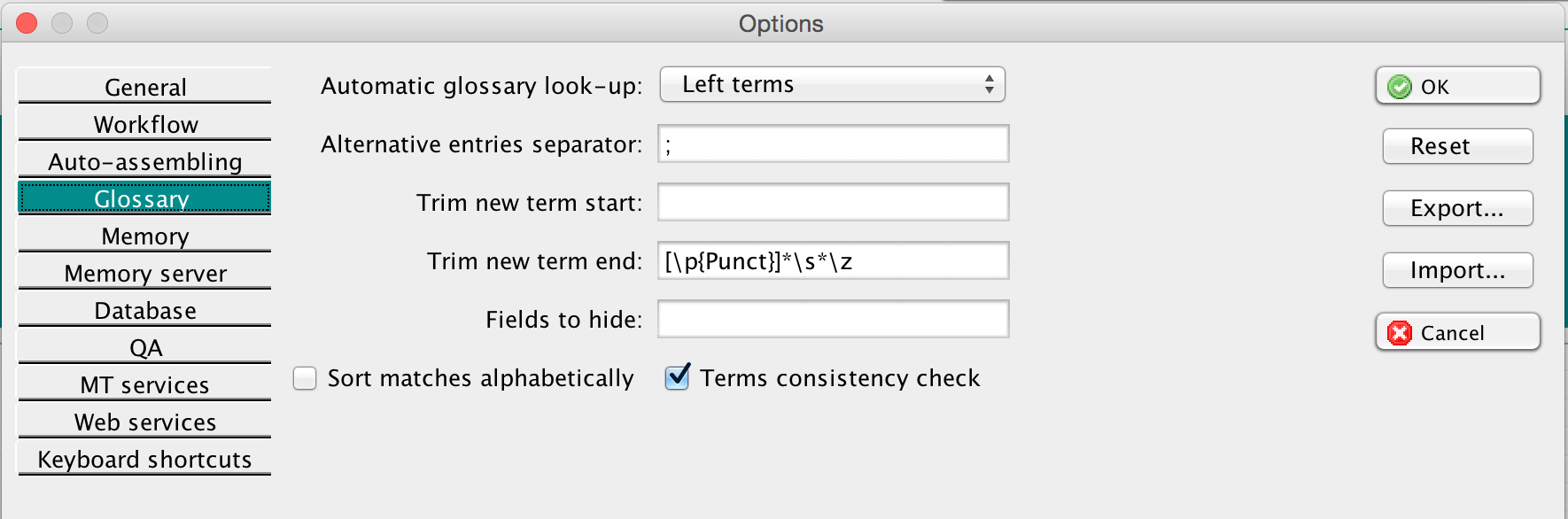
Task: Enable Sort matches alphabetically checkbox
Action: click(305, 379)
